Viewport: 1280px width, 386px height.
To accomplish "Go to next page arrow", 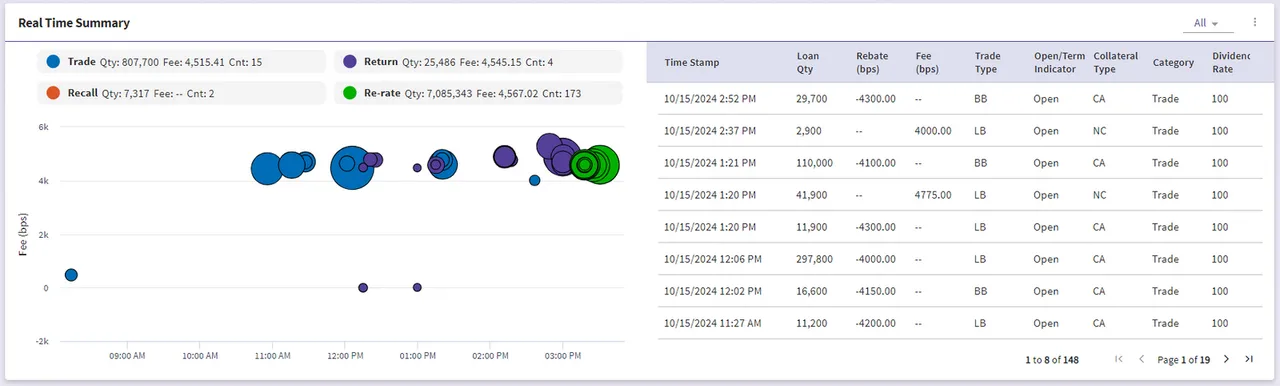I will click(1226, 359).
